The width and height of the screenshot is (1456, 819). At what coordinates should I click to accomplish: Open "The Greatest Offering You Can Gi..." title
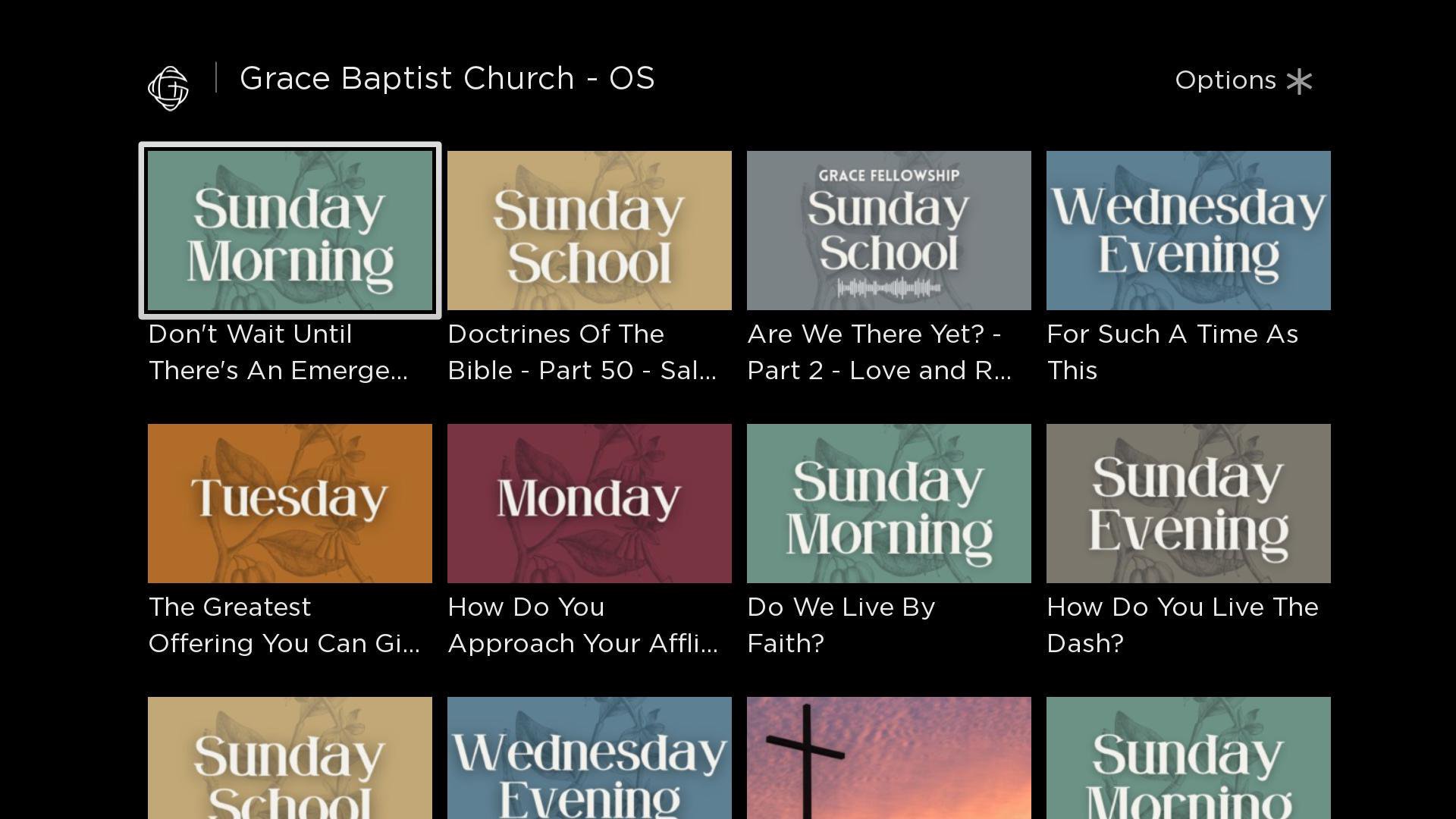284,626
